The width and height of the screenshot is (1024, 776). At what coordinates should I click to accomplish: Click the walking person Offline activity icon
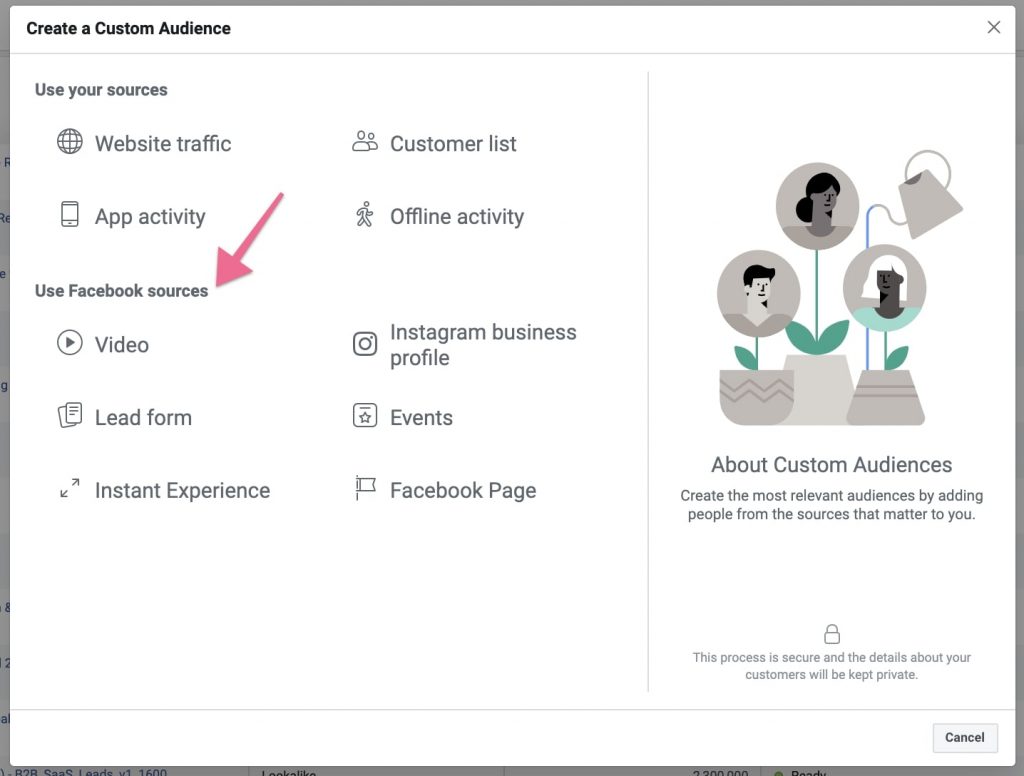click(365, 215)
